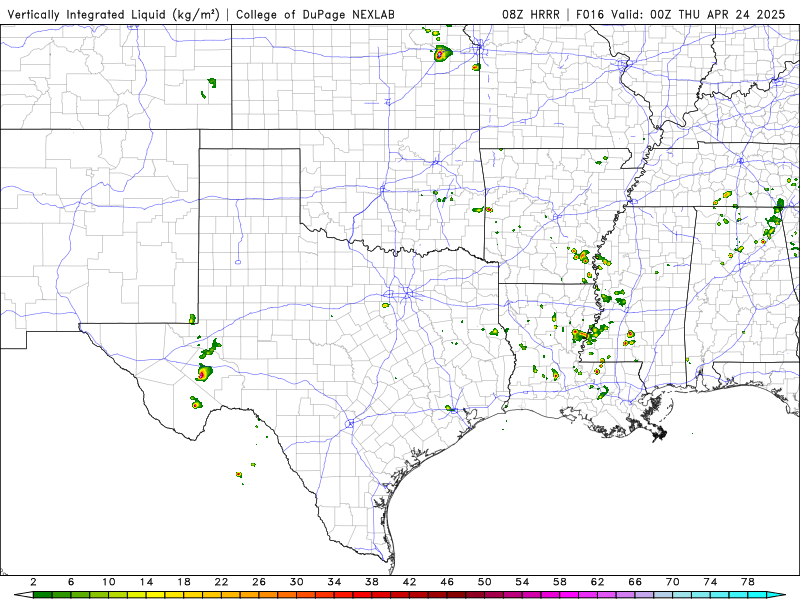Click the magenta-core storm cell in northern Kansas
800x600 pixels.
point(442,53)
